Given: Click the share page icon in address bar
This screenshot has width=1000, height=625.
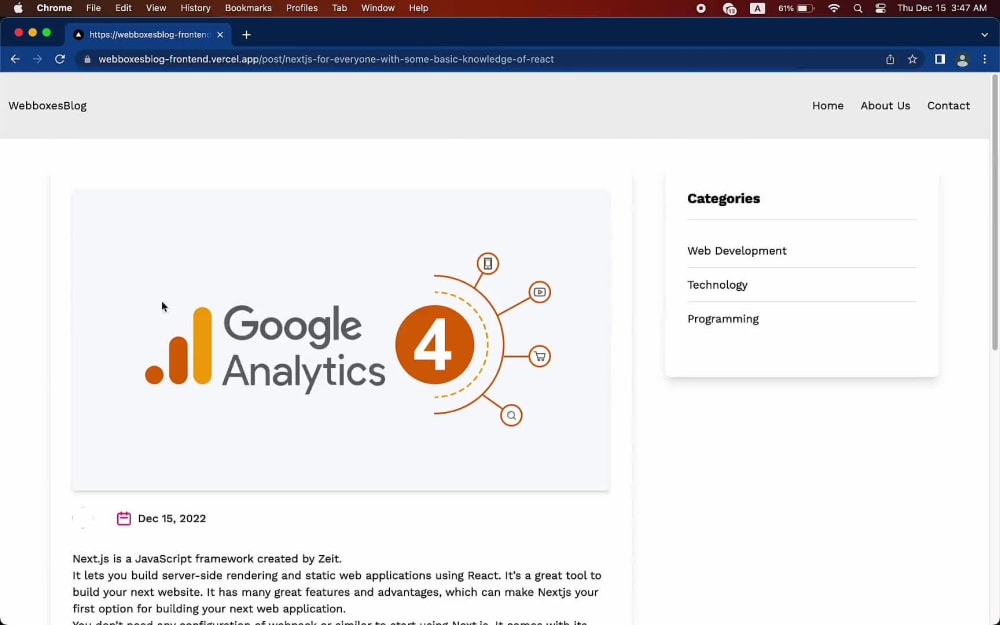Looking at the screenshot, I should click(890, 59).
